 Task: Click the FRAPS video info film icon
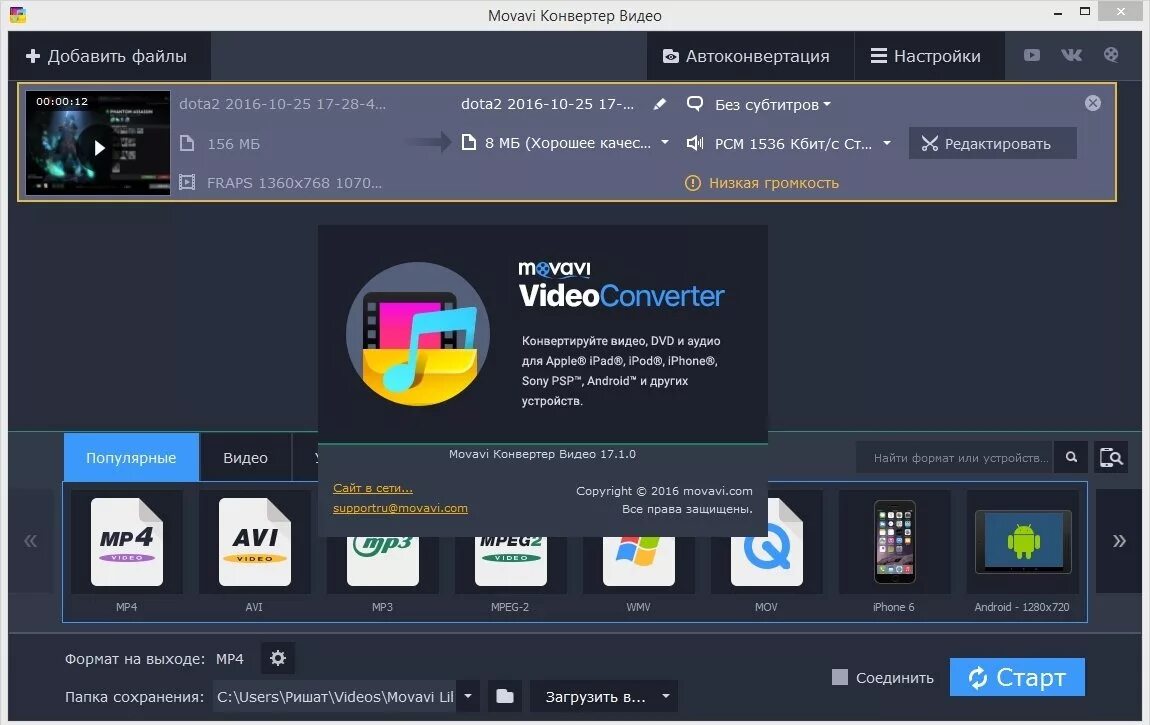tap(187, 183)
